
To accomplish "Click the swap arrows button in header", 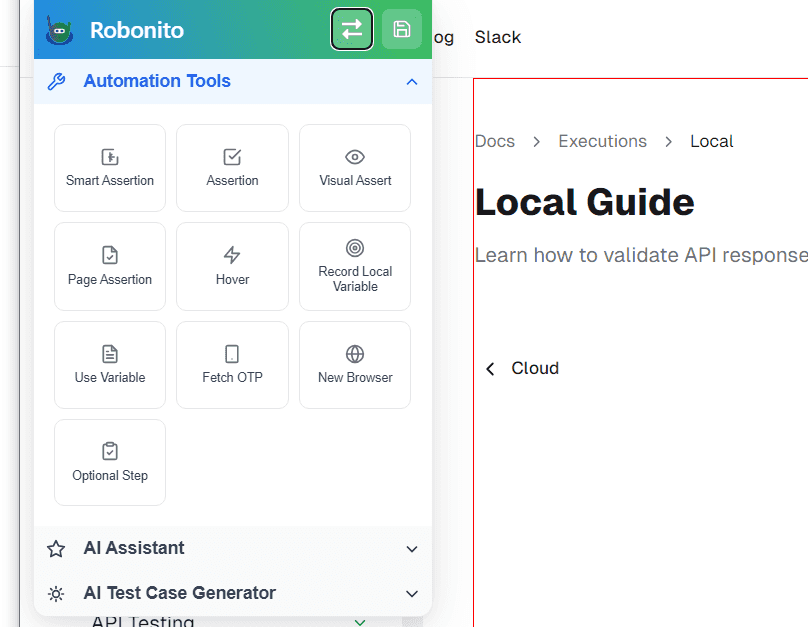I will pyautogui.click(x=352, y=29).
